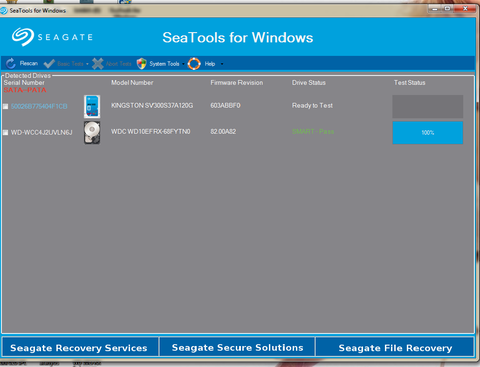Click the Seagate logo in the header
Screen dimensions: 480x367
pos(52,37)
